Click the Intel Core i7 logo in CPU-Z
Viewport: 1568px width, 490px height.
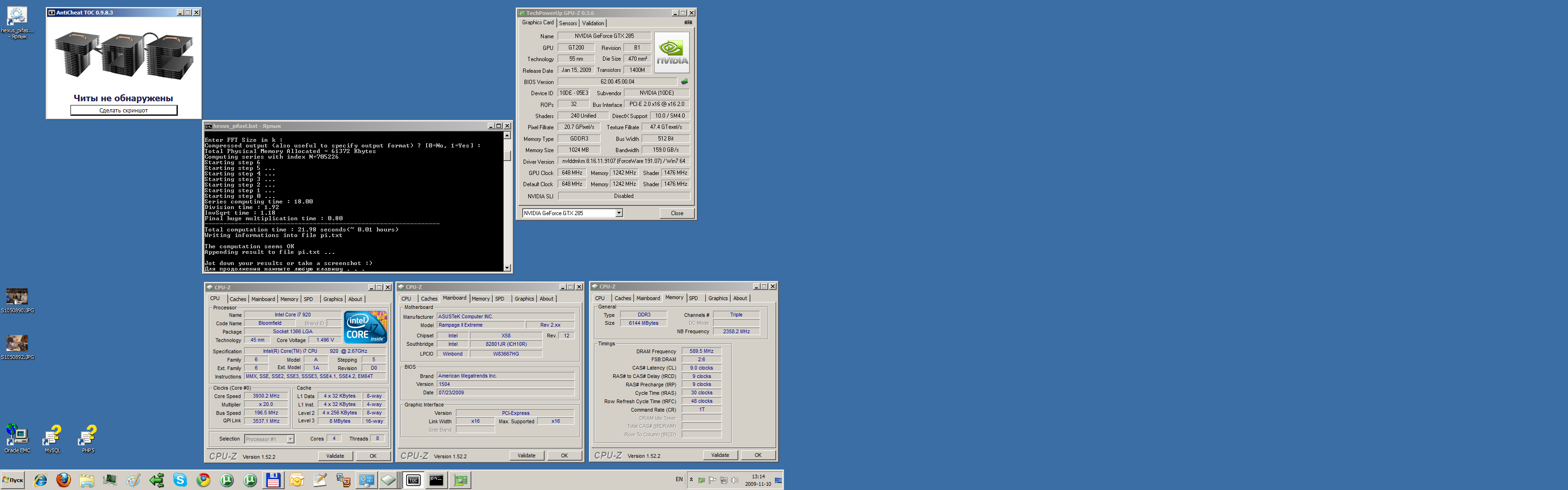[365, 327]
